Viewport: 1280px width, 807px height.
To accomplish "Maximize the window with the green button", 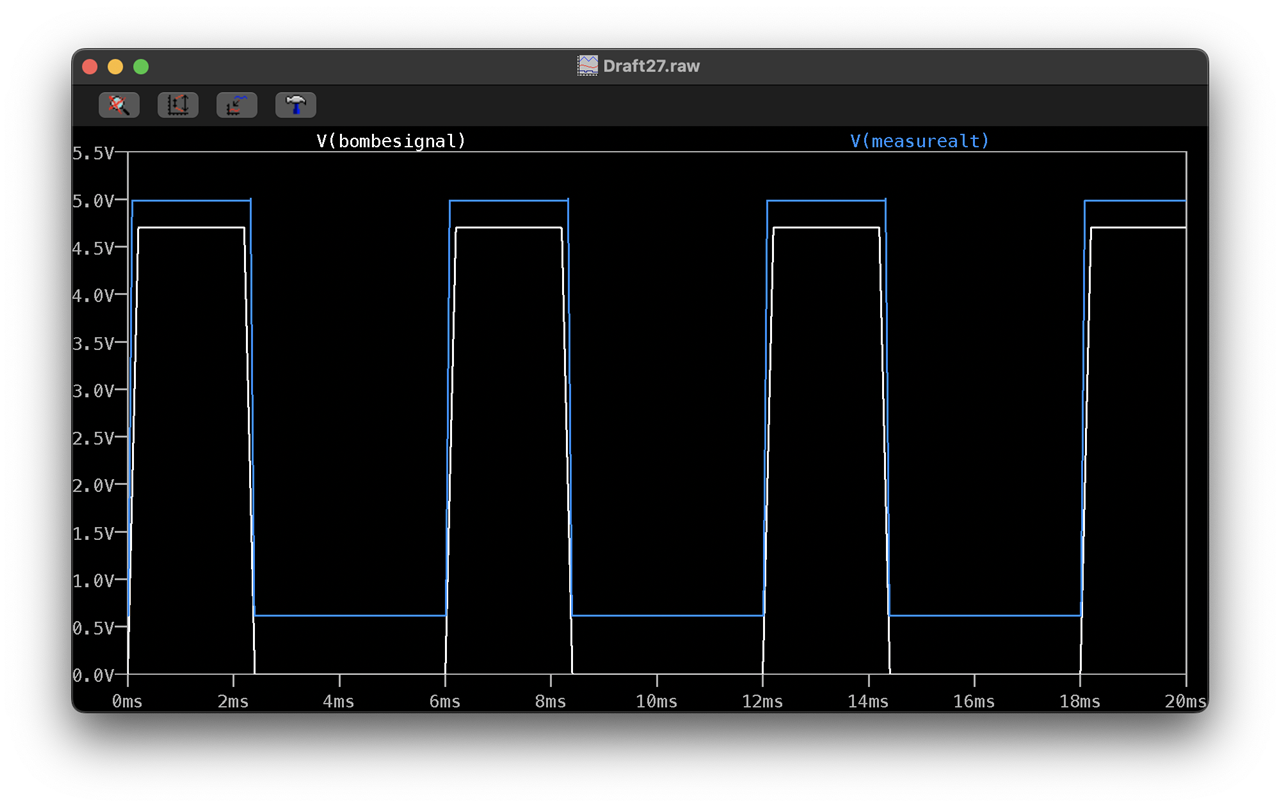I will tap(141, 66).
